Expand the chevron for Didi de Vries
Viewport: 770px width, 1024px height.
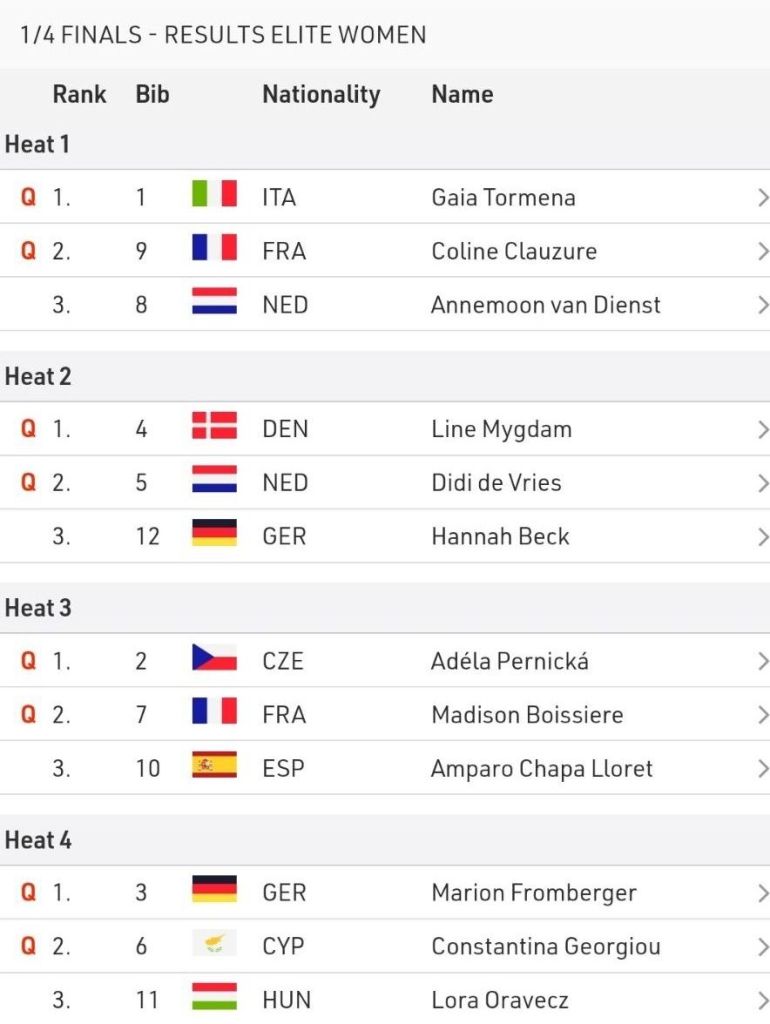click(x=762, y=483)
